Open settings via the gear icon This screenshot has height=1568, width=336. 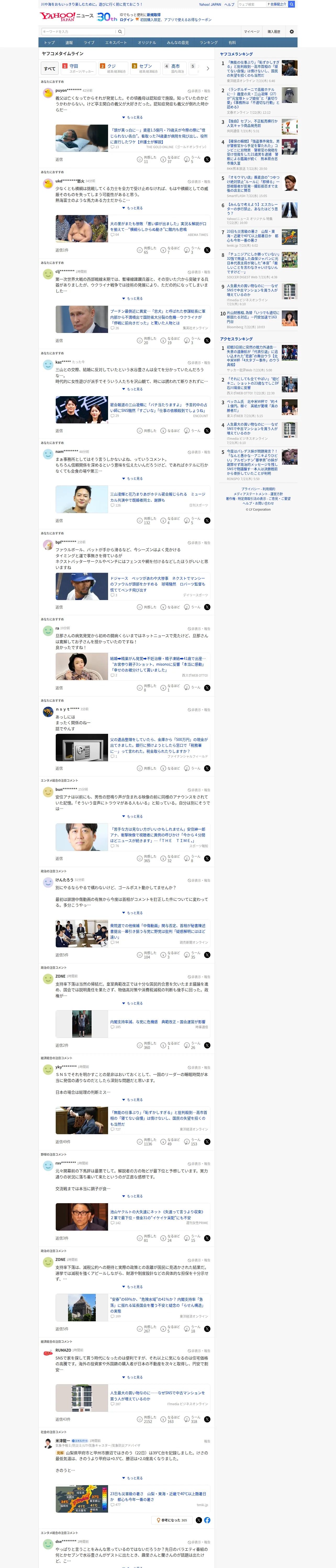click(x=292, y=32)
